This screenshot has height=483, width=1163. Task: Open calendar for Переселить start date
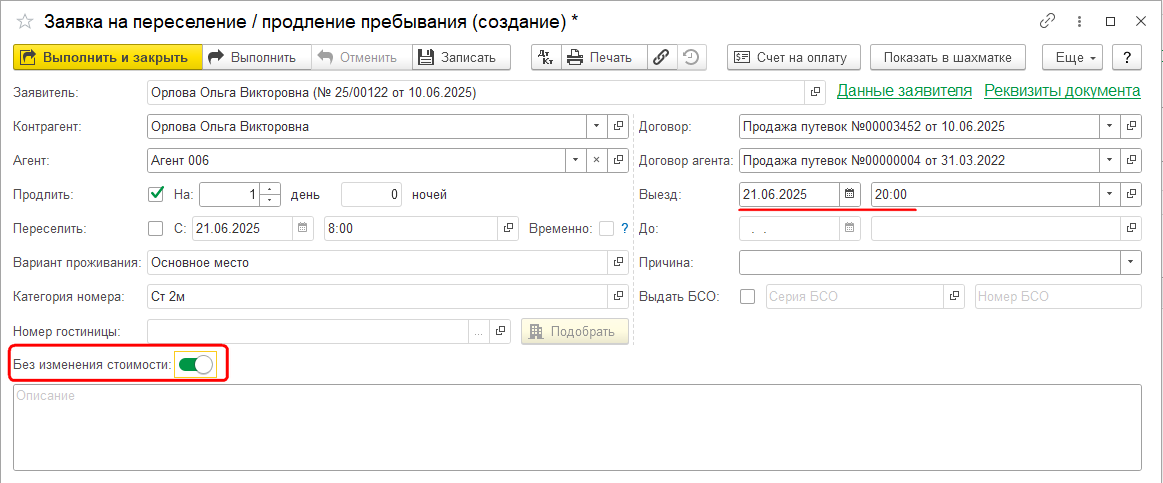click(303, 228)
